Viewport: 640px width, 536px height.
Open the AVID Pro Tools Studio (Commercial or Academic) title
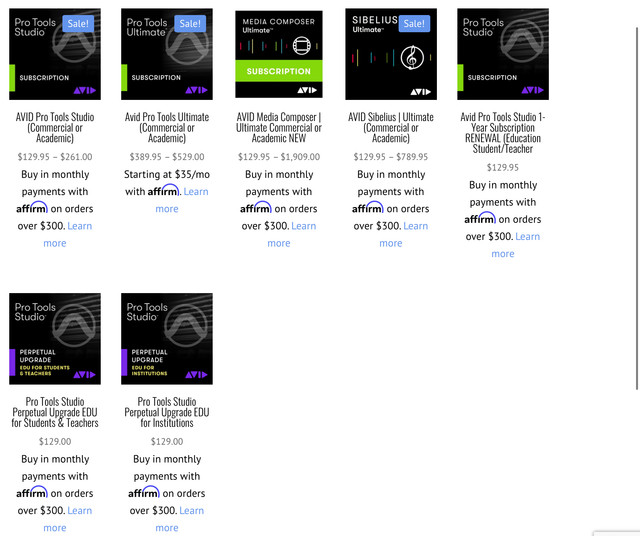pos(55,128)
